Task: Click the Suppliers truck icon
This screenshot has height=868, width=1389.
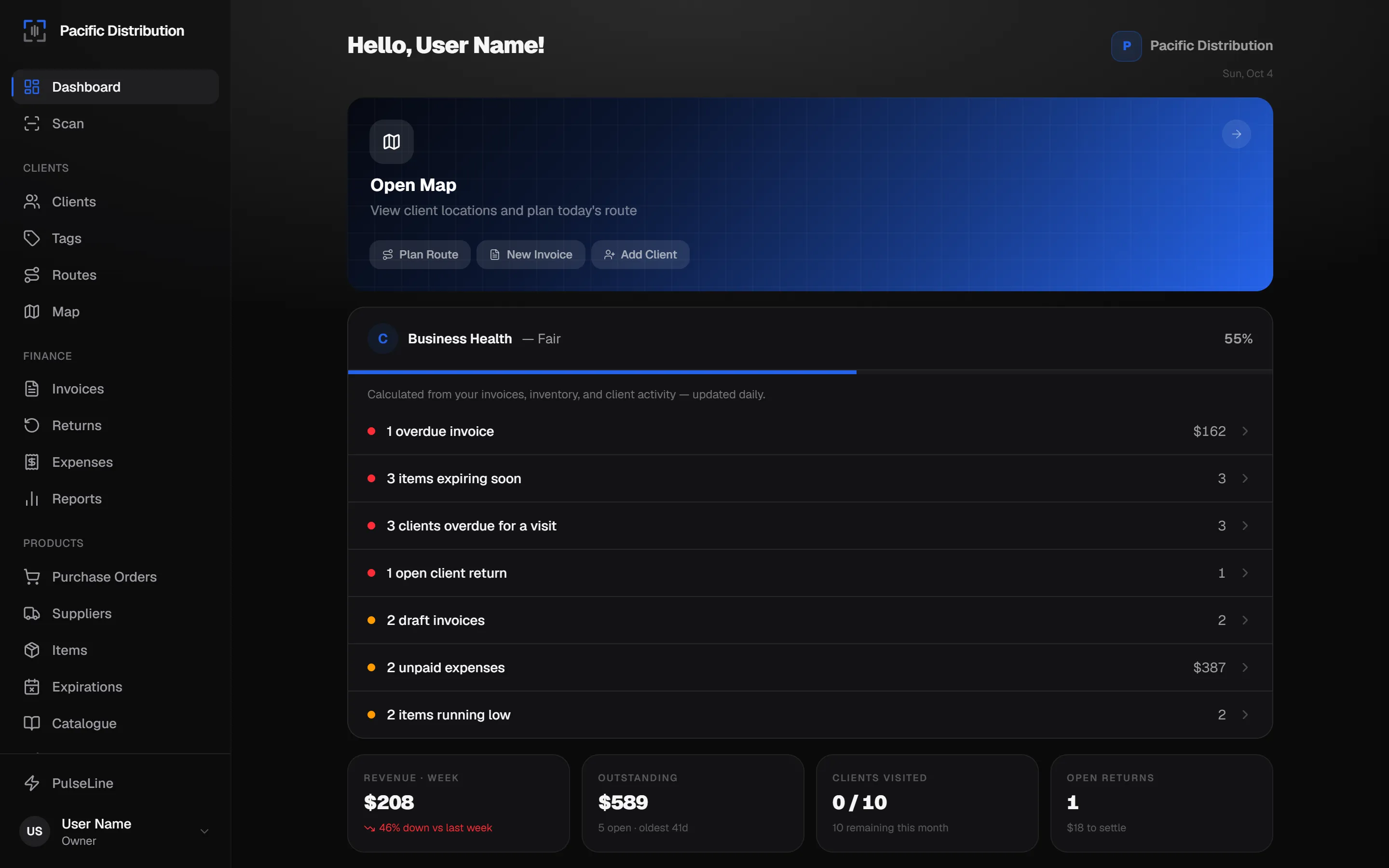Action: (31, 614)
